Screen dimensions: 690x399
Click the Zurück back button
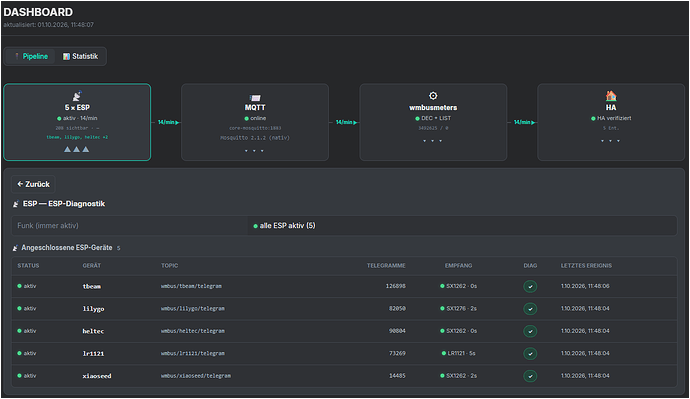[x=33, y=184]
